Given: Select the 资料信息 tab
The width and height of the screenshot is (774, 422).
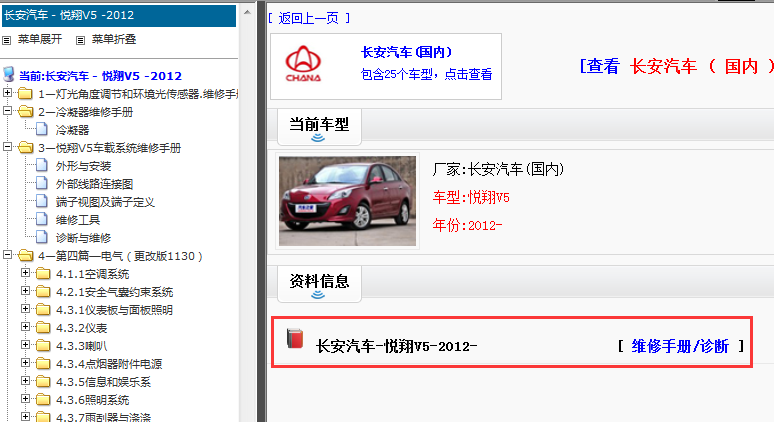Looking at the screenshot, I should click(319, 284).
